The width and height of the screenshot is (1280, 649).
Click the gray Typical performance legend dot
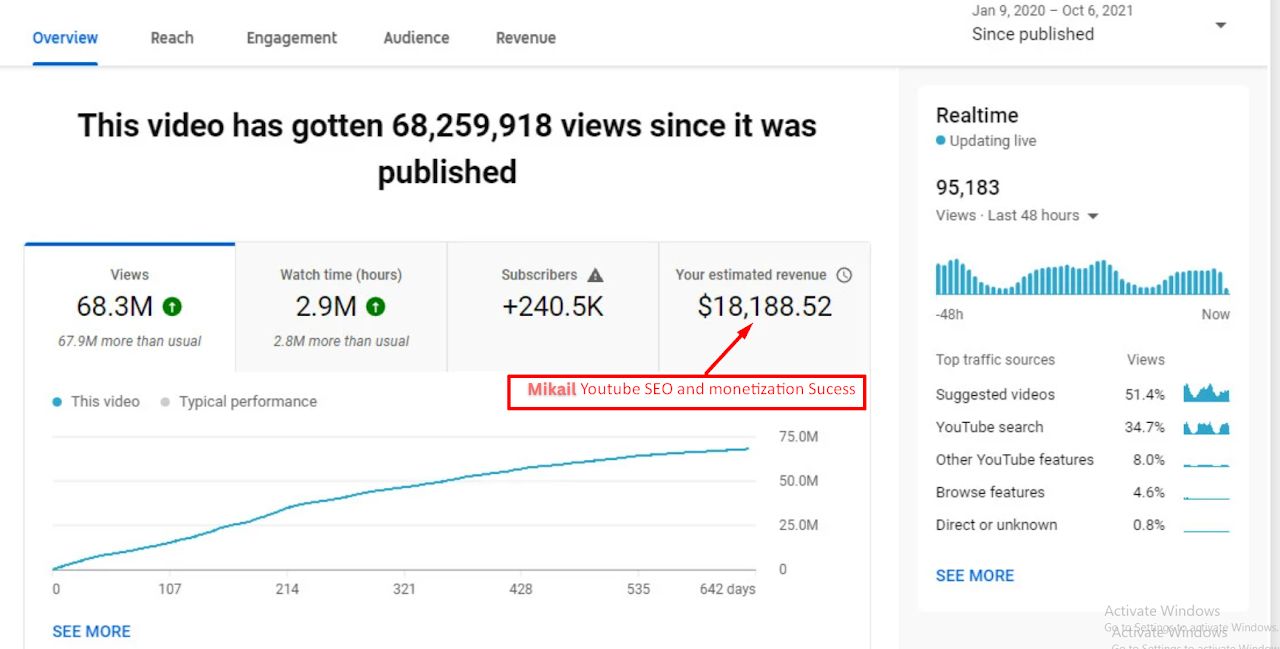click(x=165, y=402)
